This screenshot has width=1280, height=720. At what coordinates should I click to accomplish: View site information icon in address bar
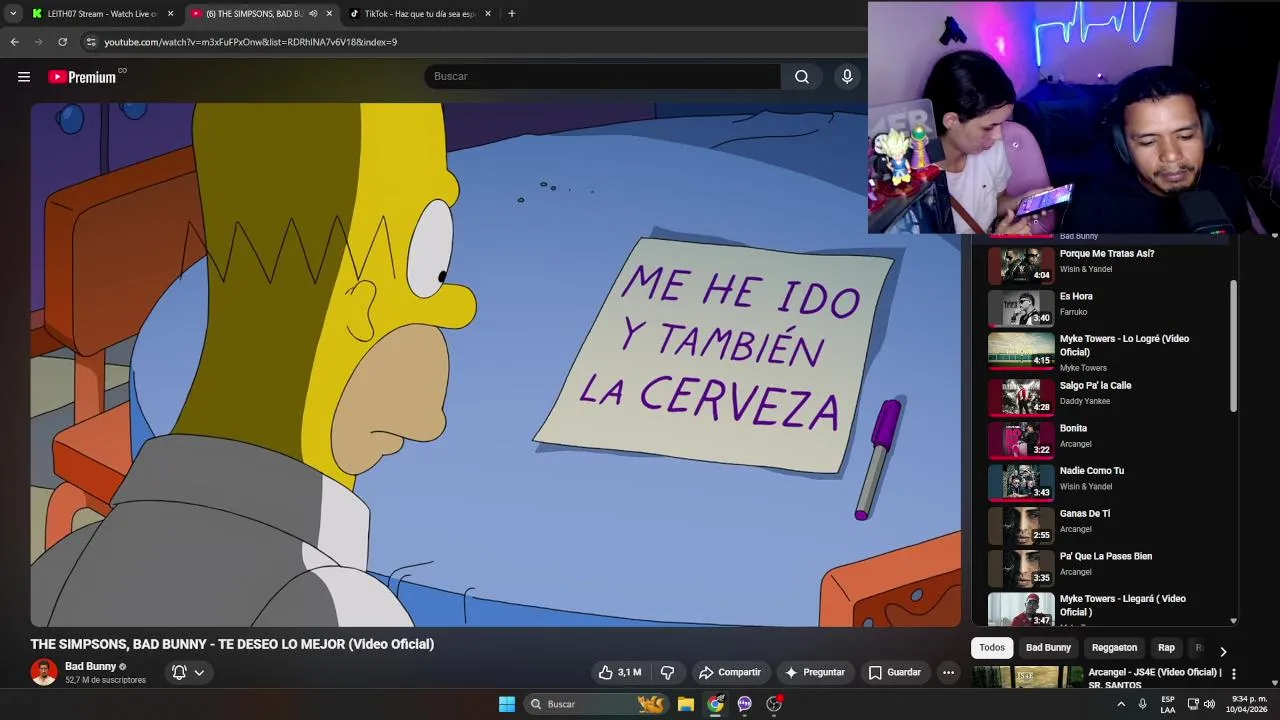tap(91, 42)
